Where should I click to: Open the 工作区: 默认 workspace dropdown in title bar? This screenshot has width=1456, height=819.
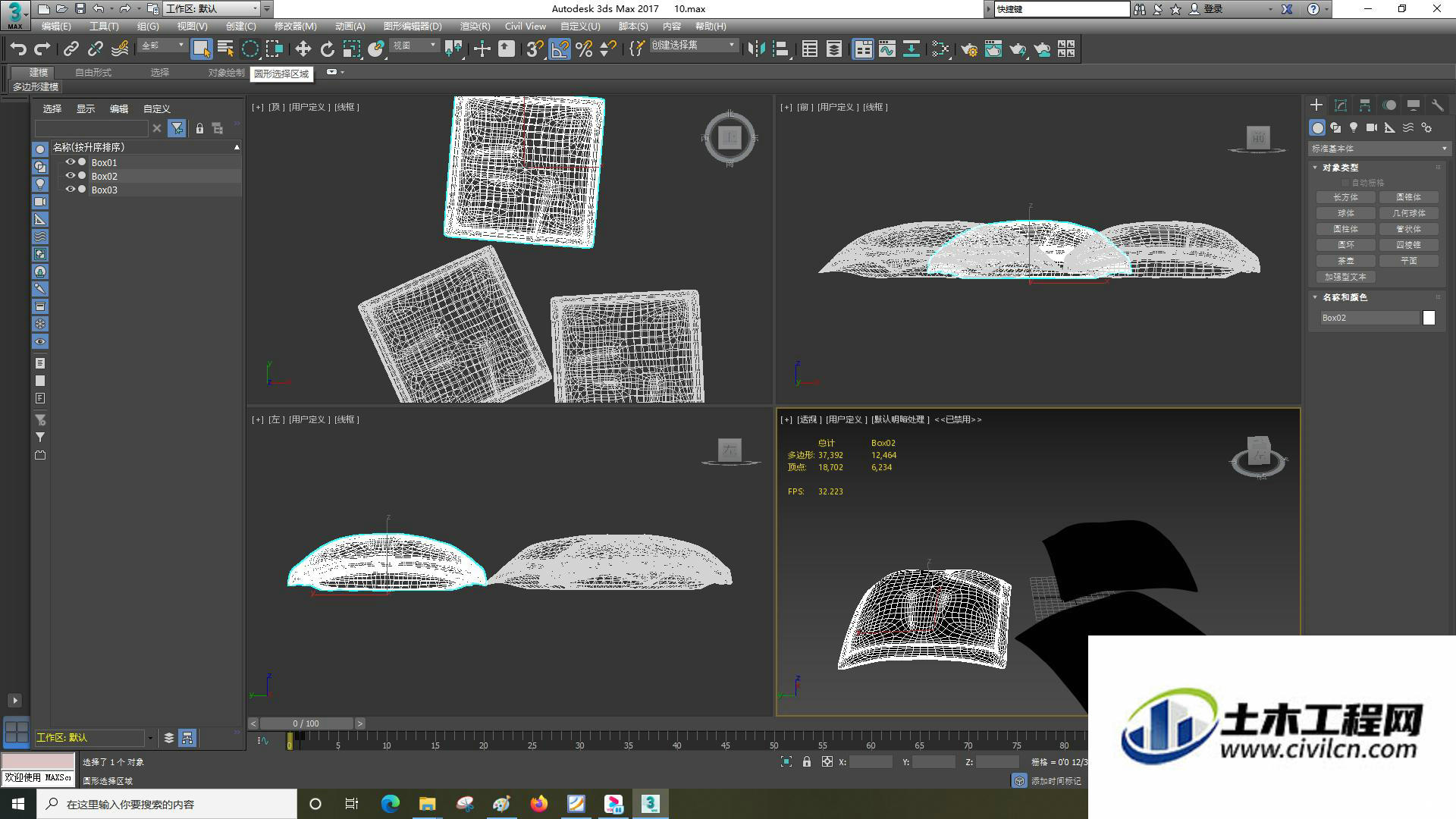tap(212, 9)
